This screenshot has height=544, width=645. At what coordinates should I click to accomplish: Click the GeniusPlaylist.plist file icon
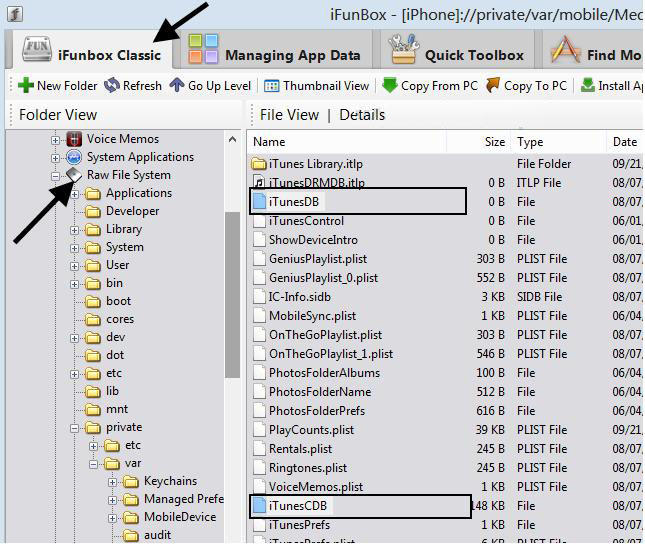(259, 259)
